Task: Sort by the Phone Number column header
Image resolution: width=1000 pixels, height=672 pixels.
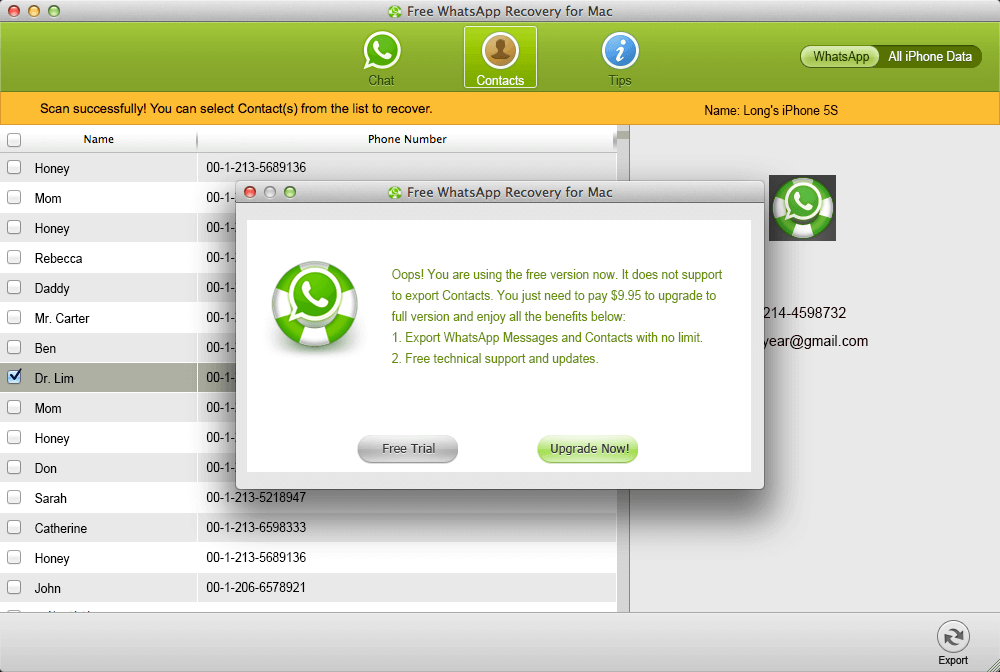Action: coord(407,139)
